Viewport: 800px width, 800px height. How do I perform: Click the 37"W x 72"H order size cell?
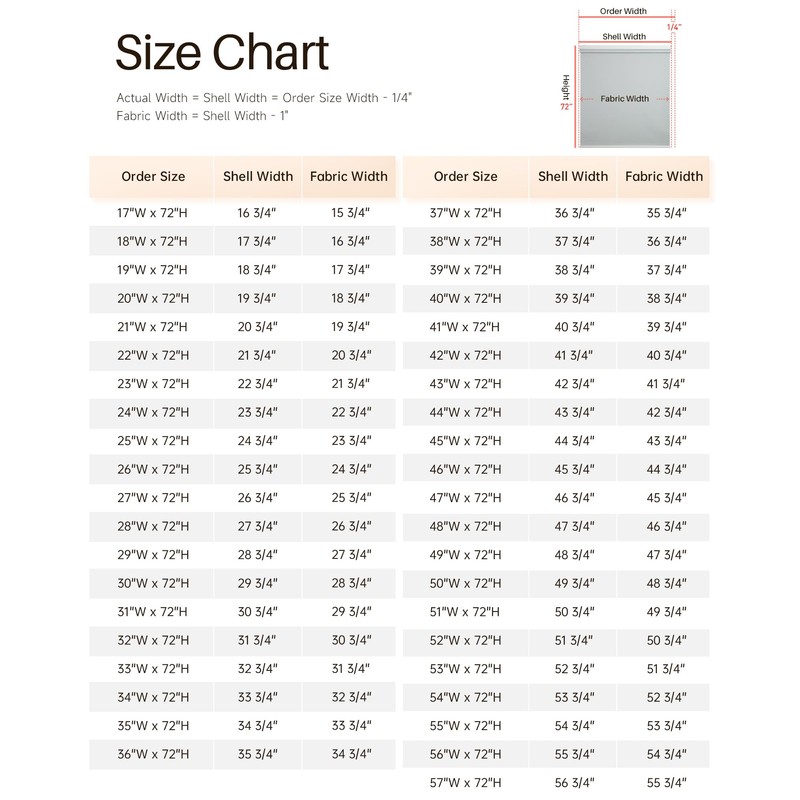tap(466, 213)
